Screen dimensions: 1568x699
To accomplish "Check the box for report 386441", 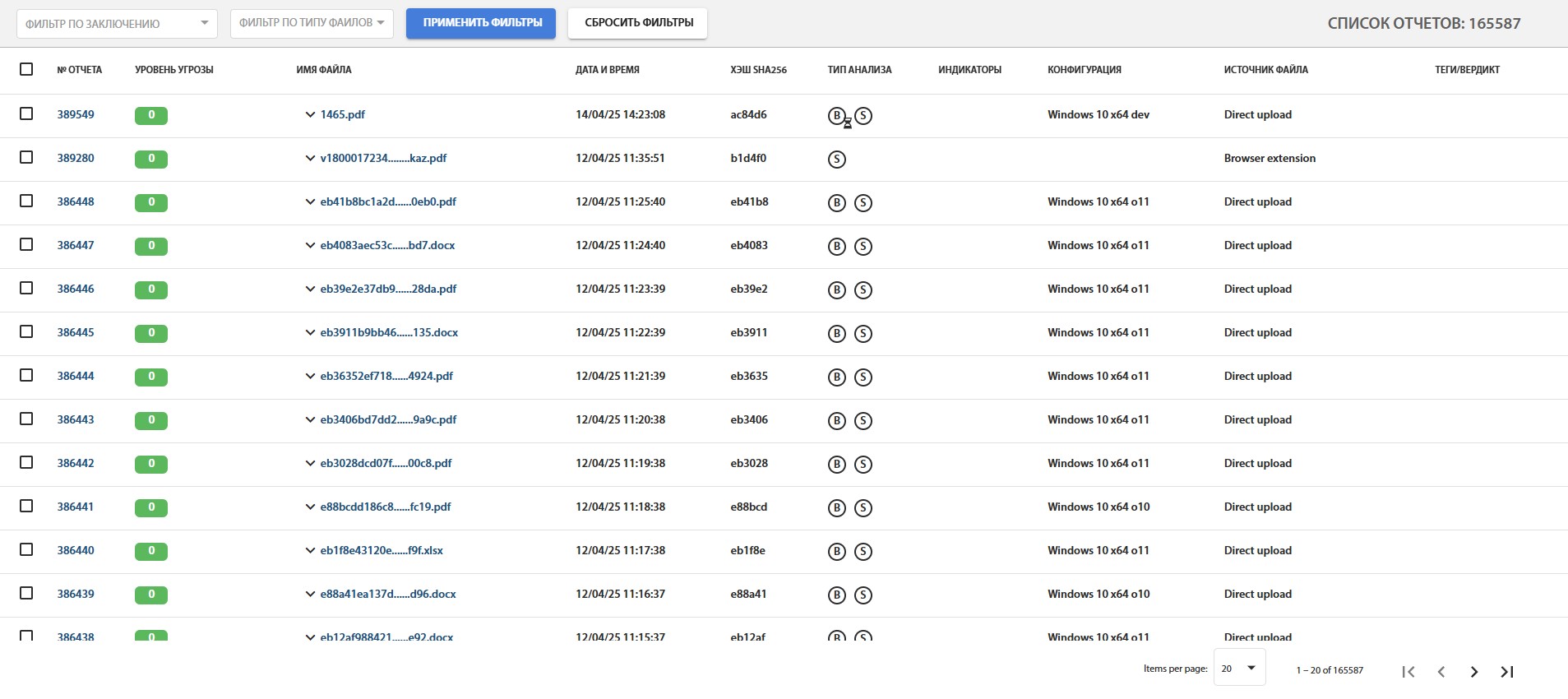I will (26, 506).
